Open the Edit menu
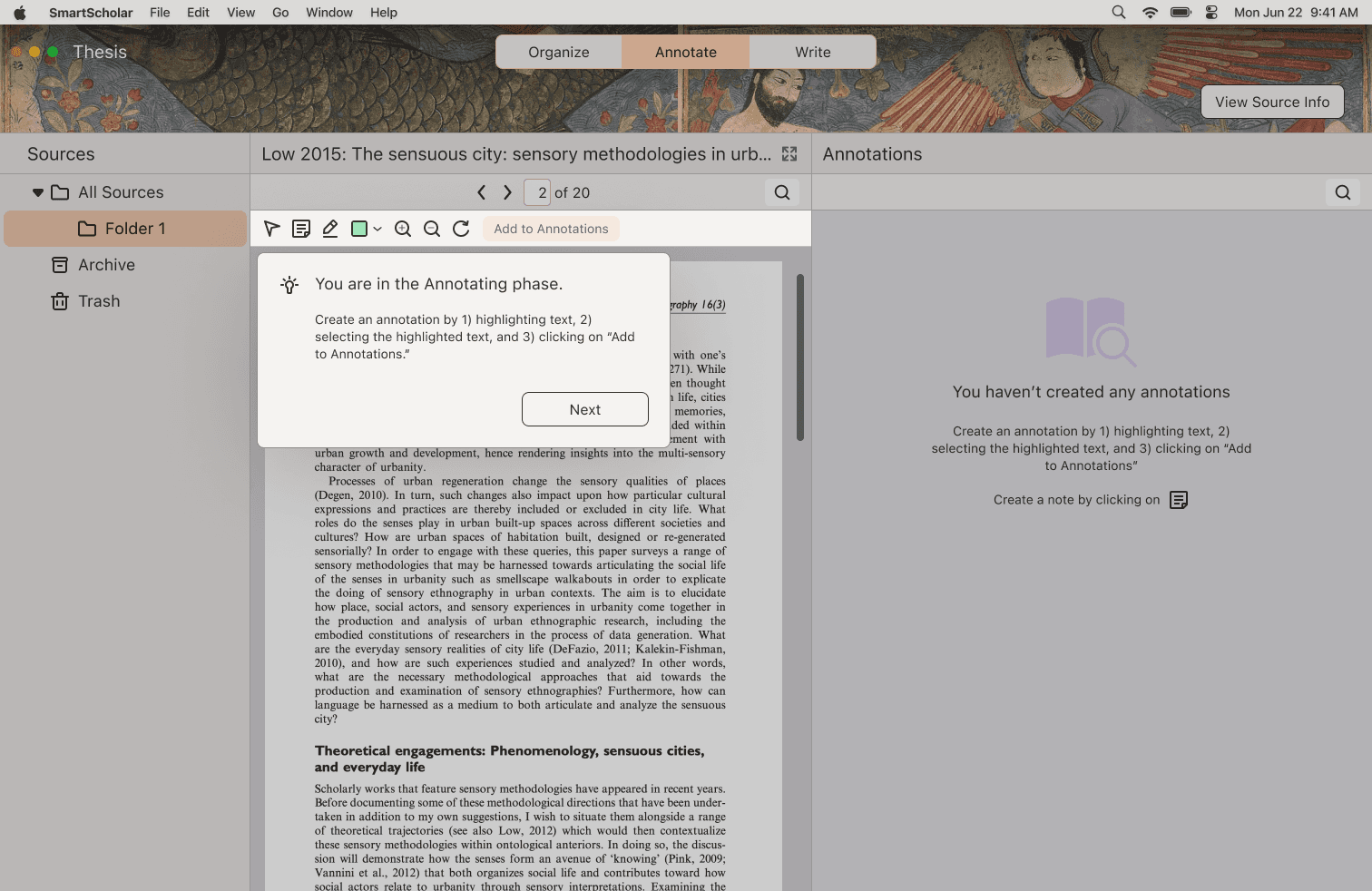This screenshot has width=1372, height=891. 198,13
